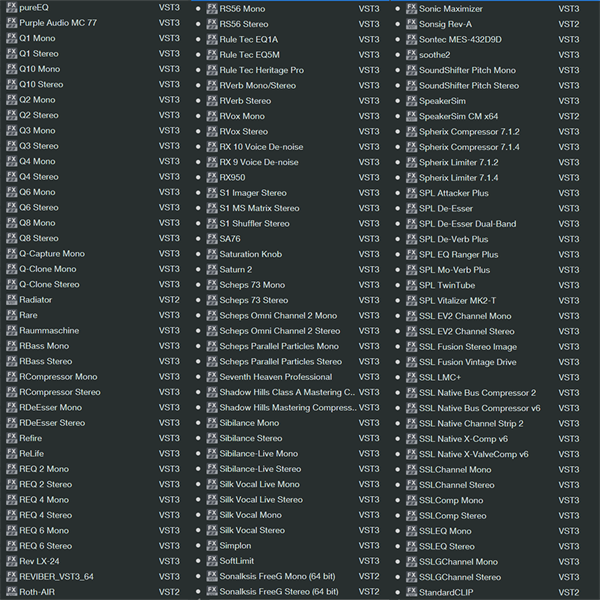Viewport: 600px width, 600px height.
Task: Click the FX icon beside Seventh Heaven Professional
Action: [212, 377]
